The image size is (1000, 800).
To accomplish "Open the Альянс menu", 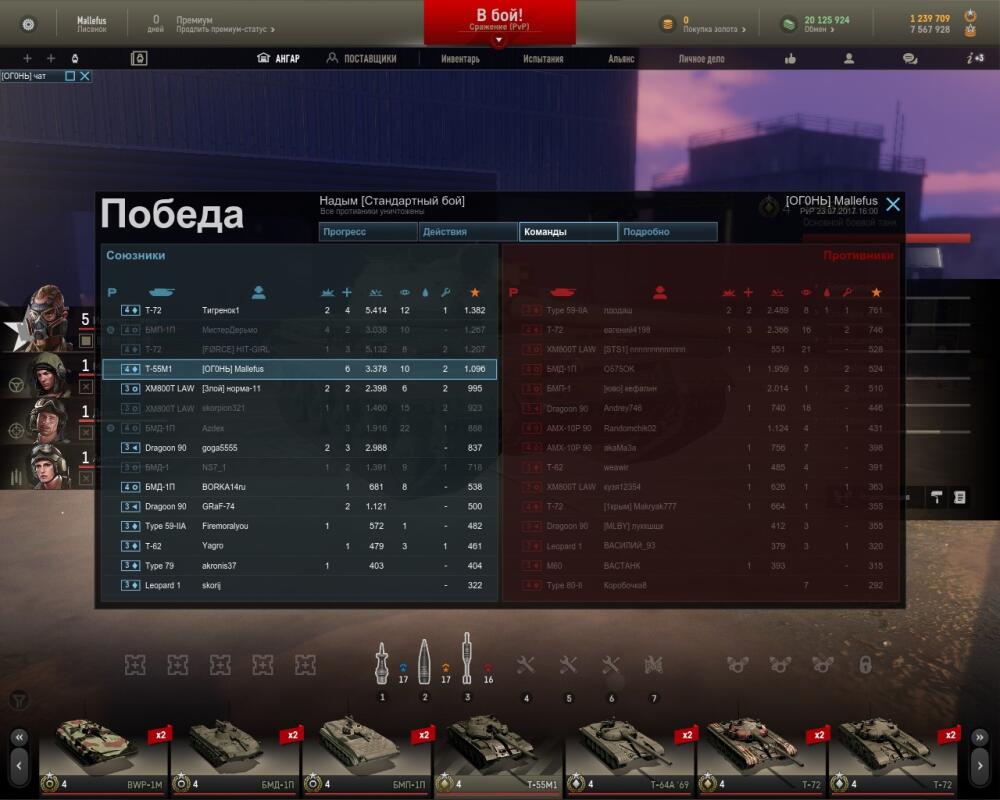I will 621,59.
